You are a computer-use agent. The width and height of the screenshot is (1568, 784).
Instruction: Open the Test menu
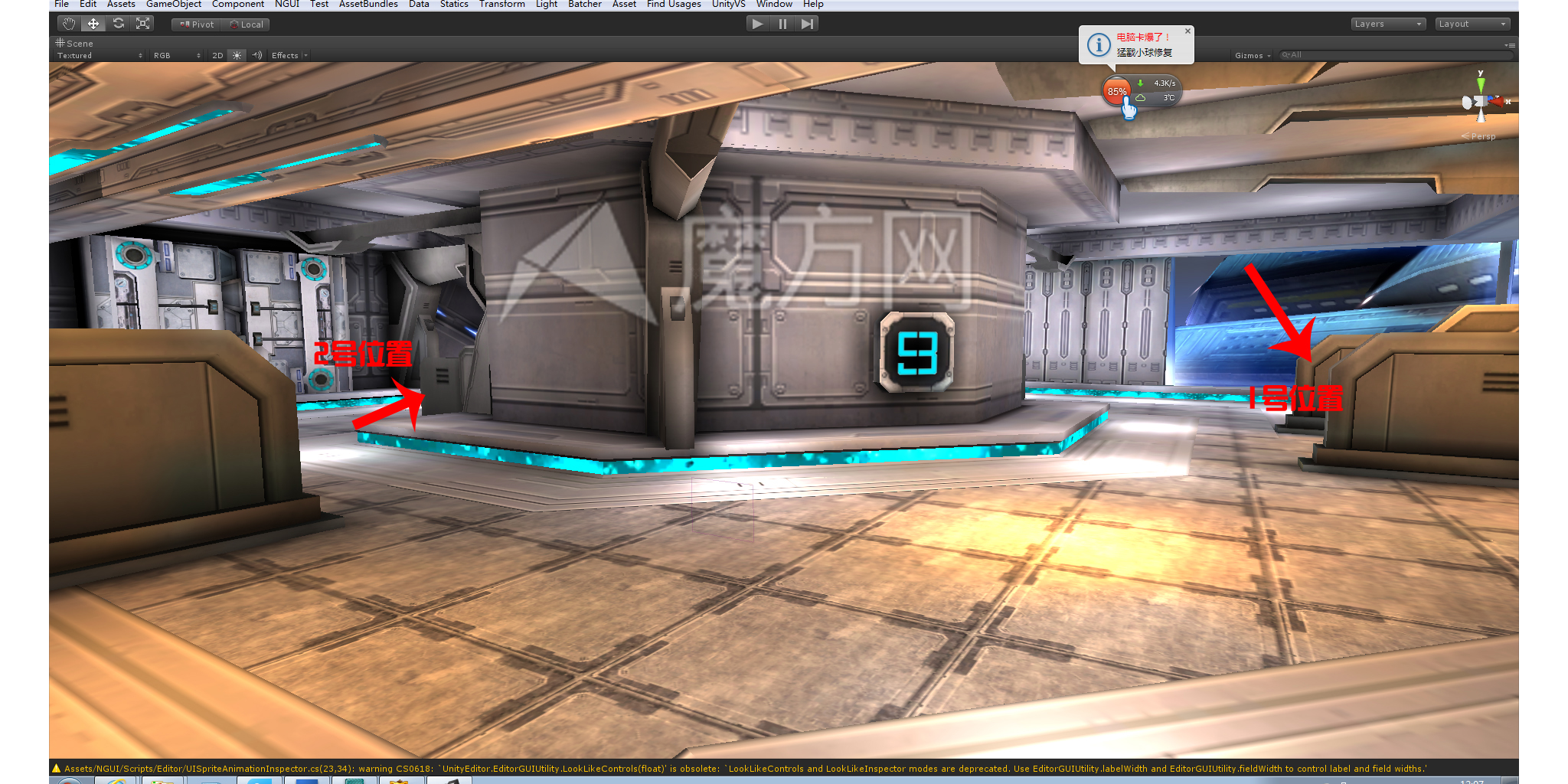[x=319, y=4]
